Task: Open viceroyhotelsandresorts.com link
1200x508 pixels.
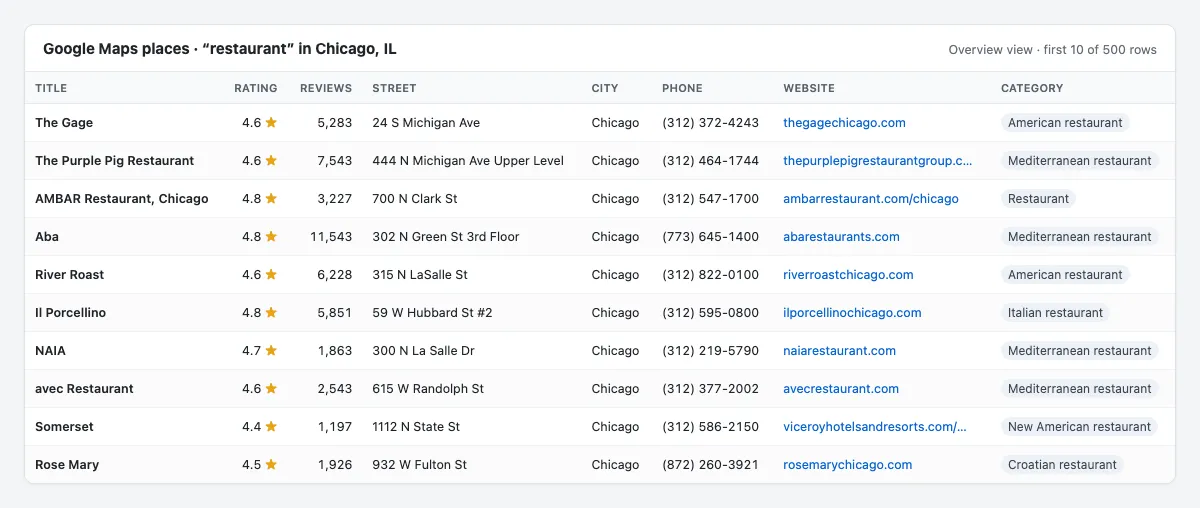Action: click(875, 427)
